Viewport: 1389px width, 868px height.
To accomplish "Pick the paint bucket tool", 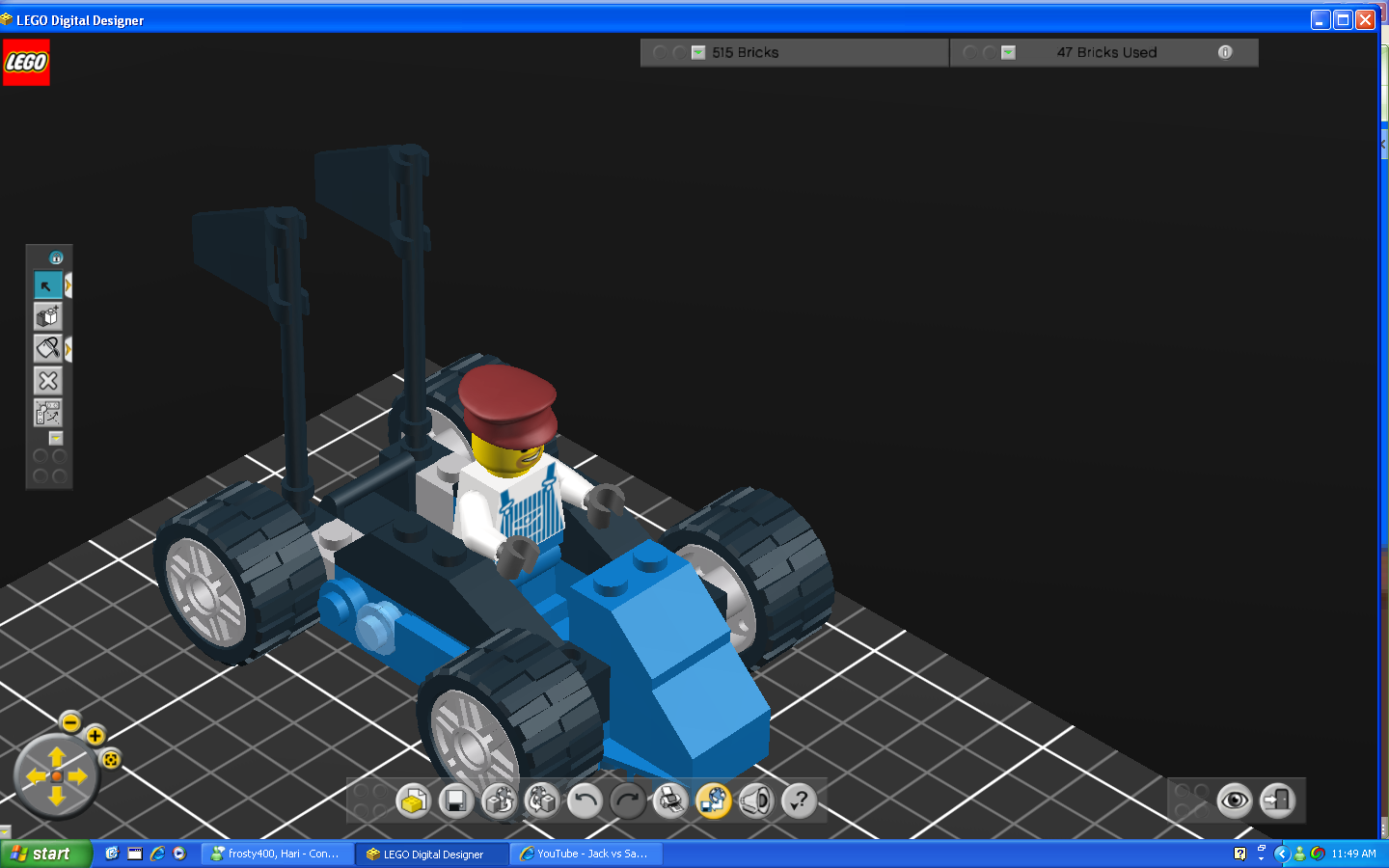I will pos(47,348).
